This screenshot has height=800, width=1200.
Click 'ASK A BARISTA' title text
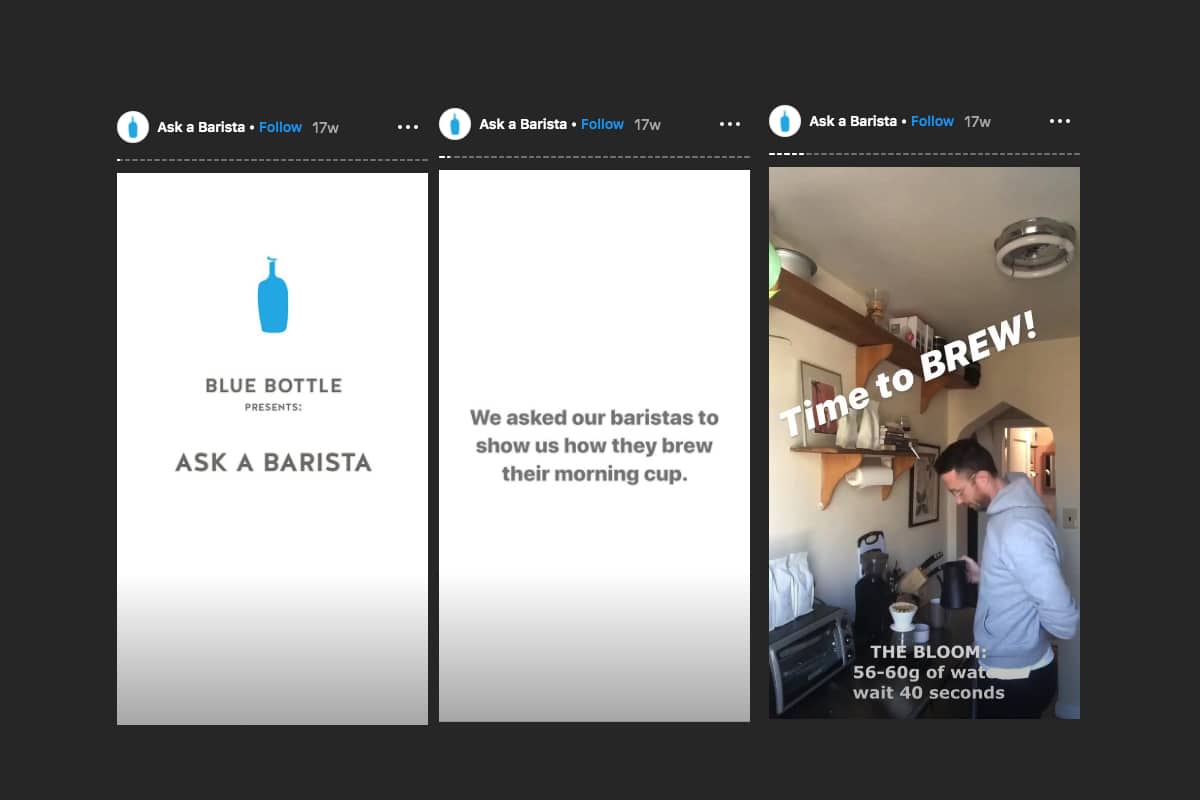[x=273, y=462]
